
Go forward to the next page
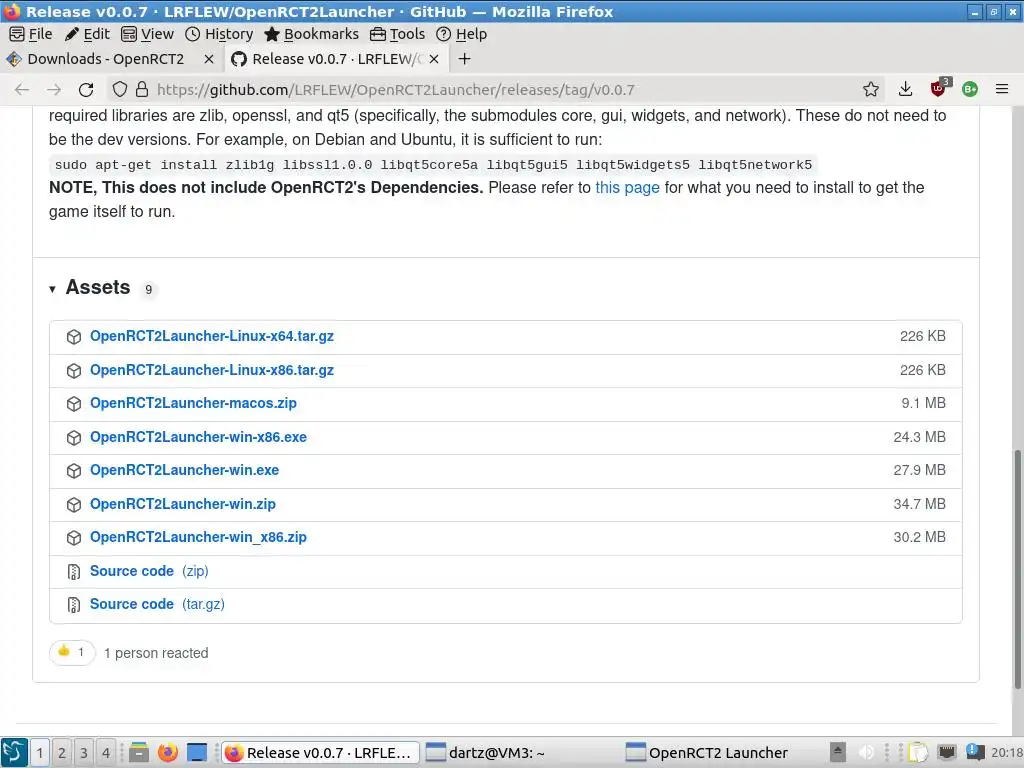click(54, 89)
